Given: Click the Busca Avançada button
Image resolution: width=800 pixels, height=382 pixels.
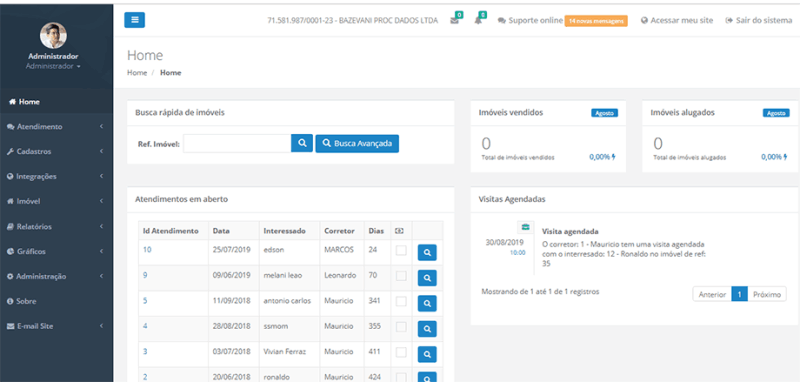Looking at the screenshot, I should coord(357,144).
